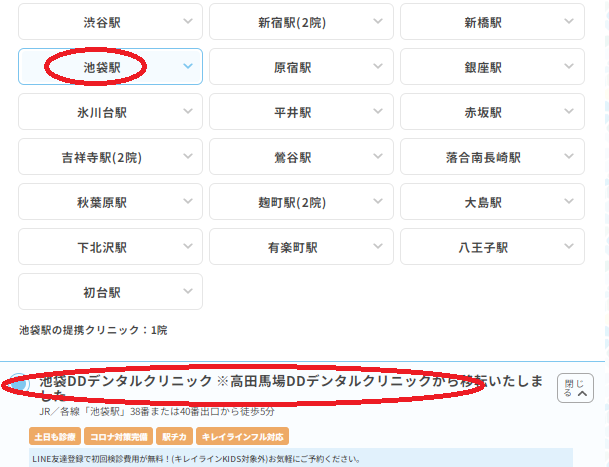Open the 銀座駅 station dropdown
Image resolution: width=609 pixels, height=467 pixels.
492,66
